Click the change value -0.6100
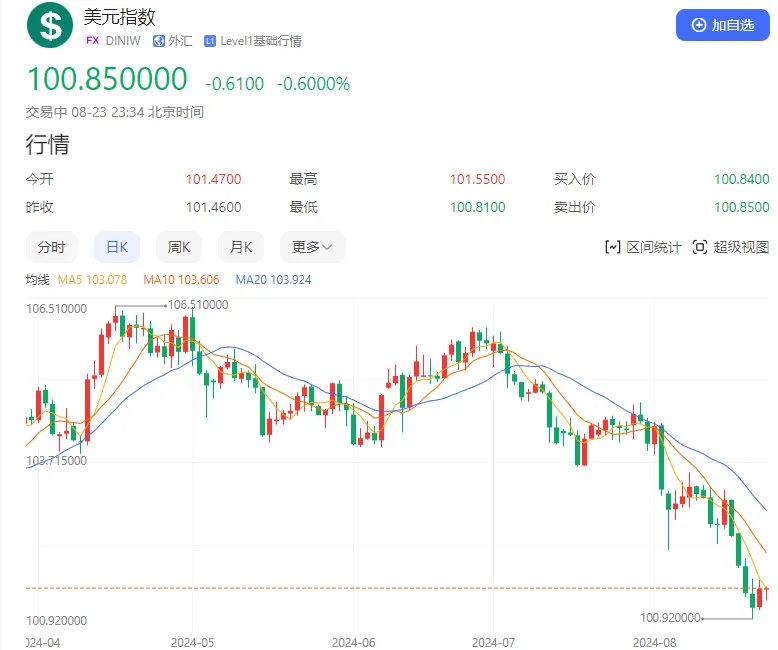Screen dimensions: 778x650 pos(235,83)
